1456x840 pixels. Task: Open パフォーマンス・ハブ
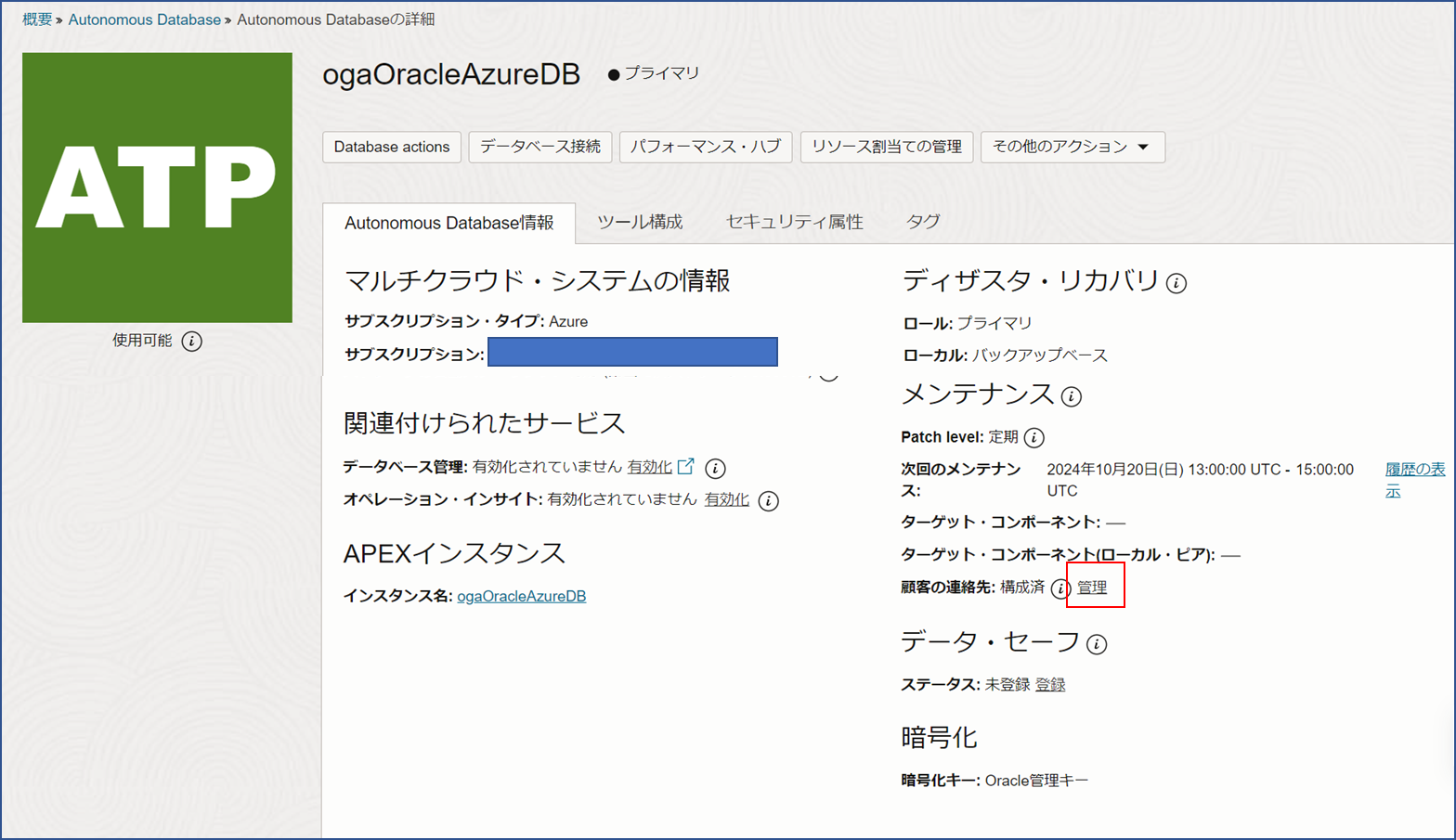[706, 147]
